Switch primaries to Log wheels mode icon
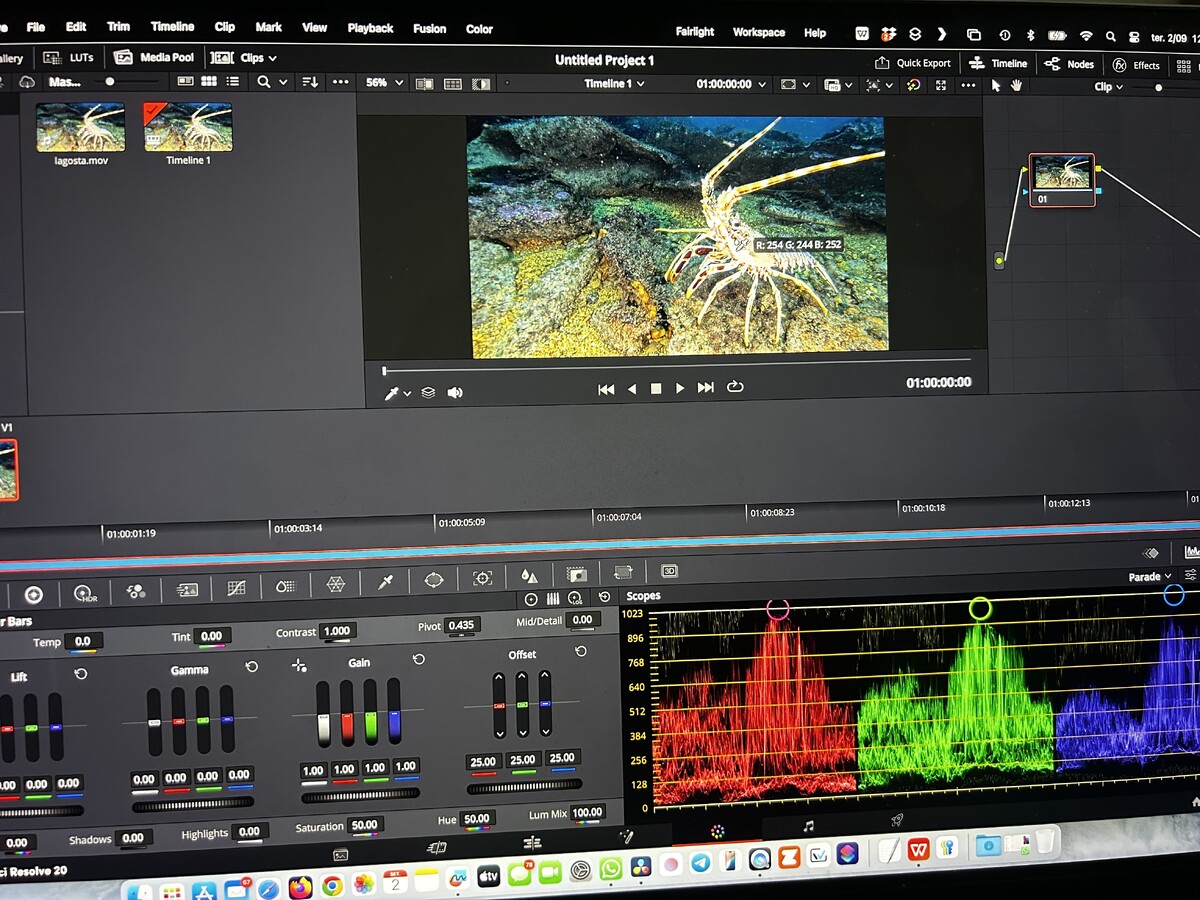Screen dimensions: 1200x900 [x=575, y=598]
